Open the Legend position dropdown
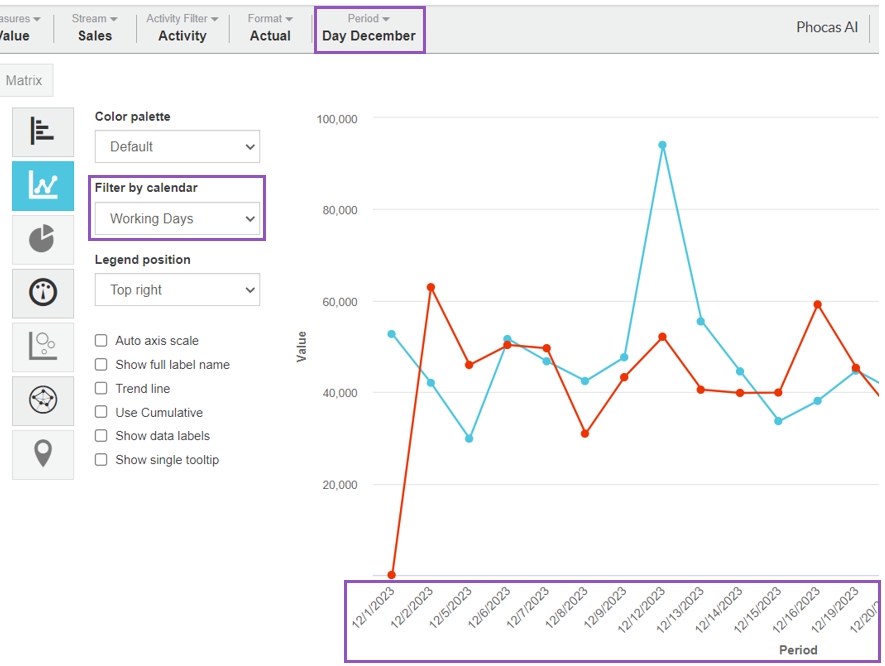885x666 pixels. coord(177,290)
